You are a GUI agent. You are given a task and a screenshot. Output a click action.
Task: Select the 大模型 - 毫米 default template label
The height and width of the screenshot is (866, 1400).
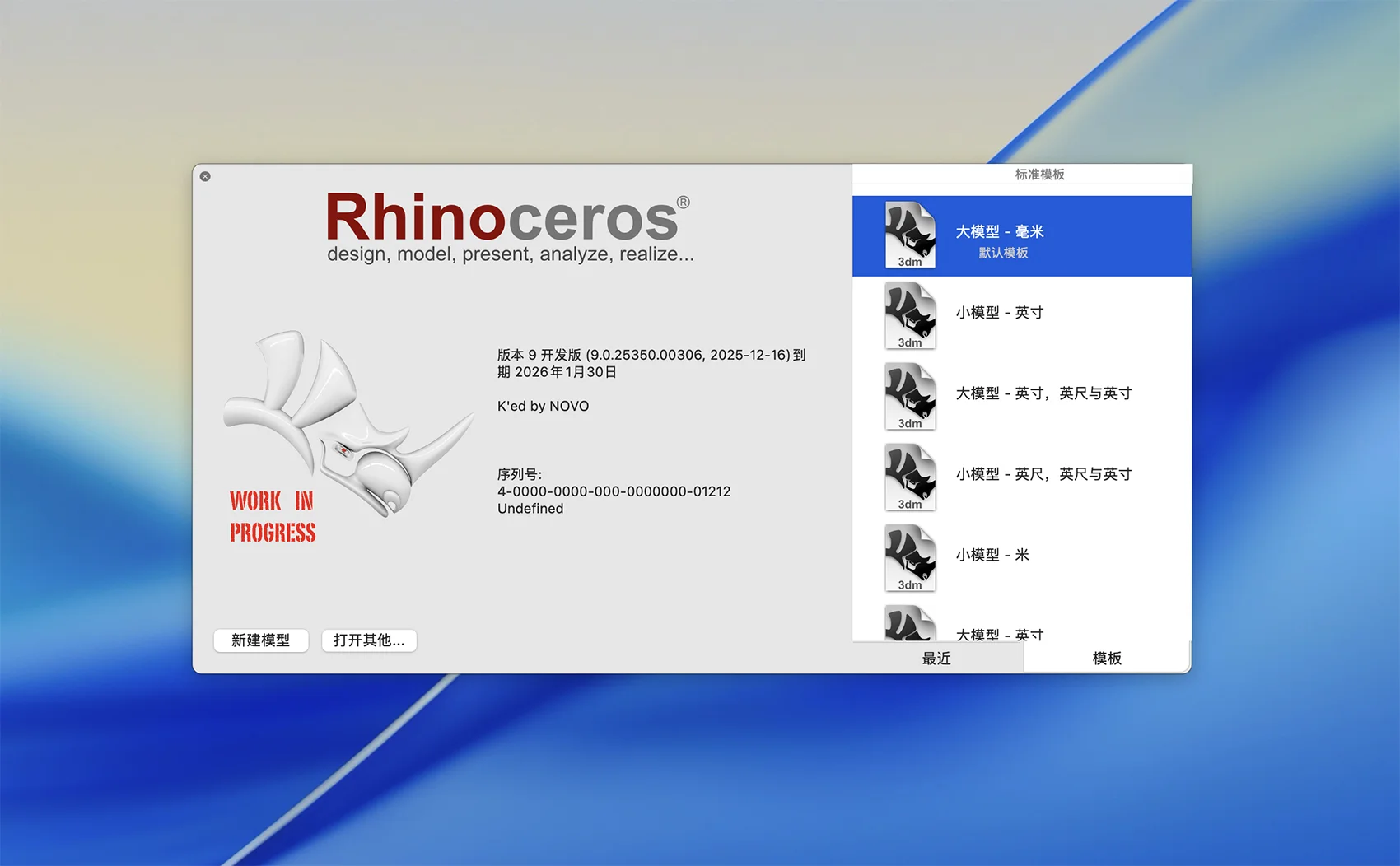click(x=1000, y=232)
